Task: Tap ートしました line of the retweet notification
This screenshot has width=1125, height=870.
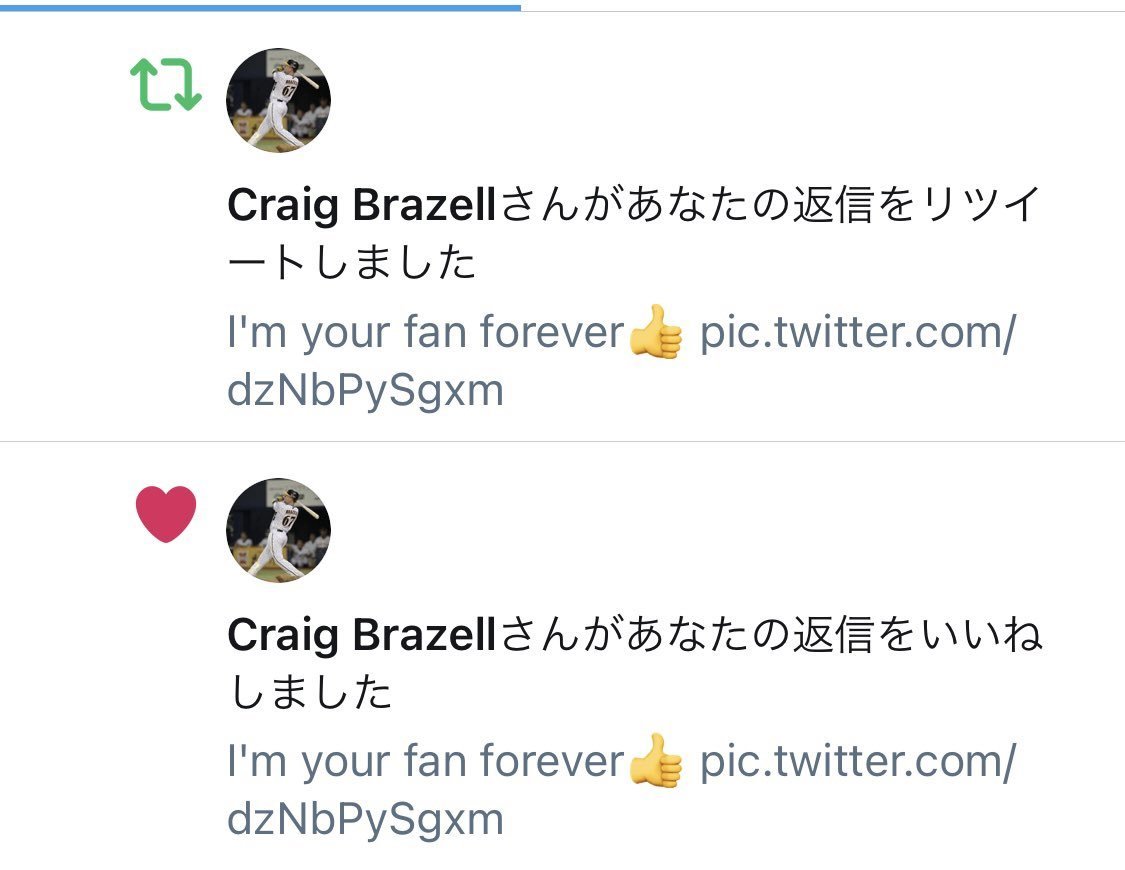Action: click(352, 262)
